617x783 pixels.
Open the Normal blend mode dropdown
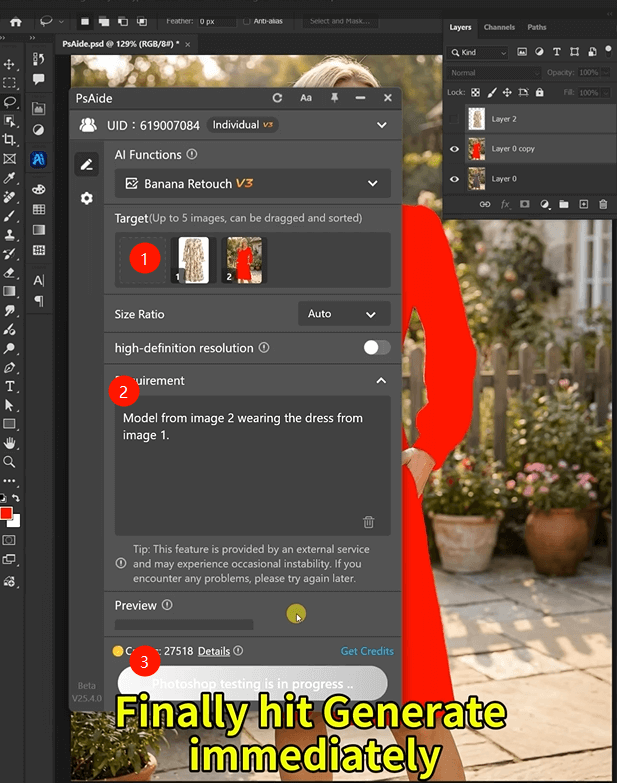pyautogui.click(x=494, y=73)
